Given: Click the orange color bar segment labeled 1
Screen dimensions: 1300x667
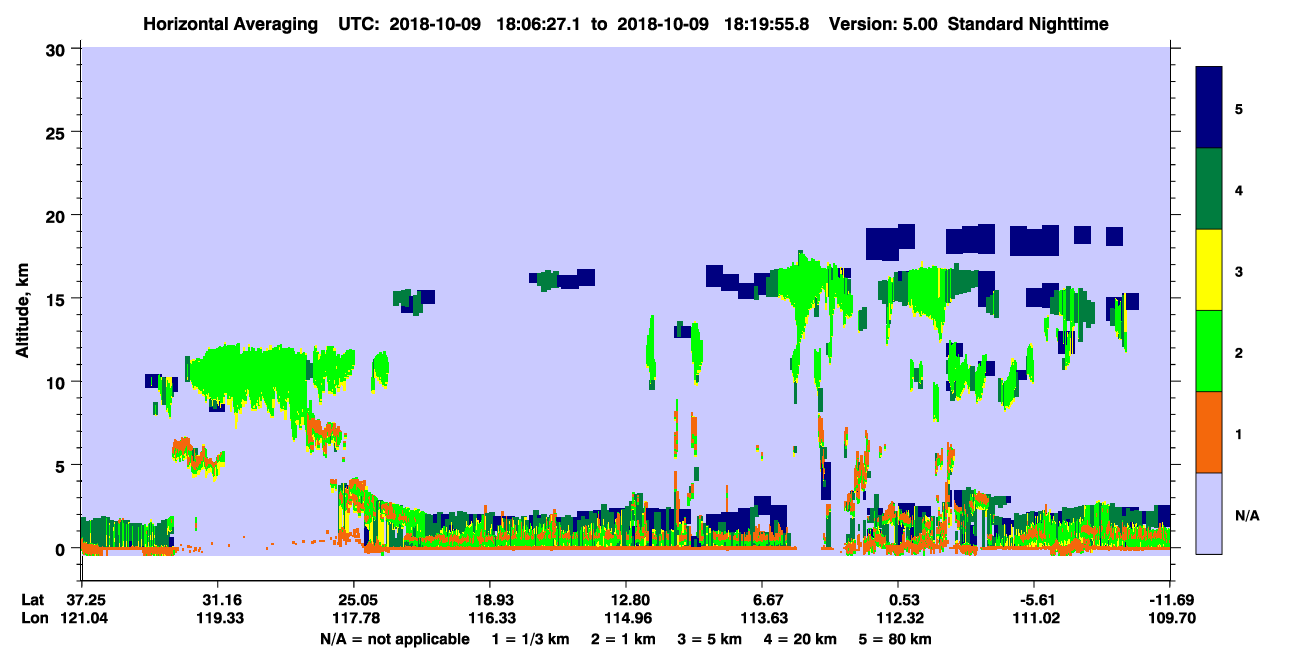Looking at the screenshot, I should click(1209, 432).
